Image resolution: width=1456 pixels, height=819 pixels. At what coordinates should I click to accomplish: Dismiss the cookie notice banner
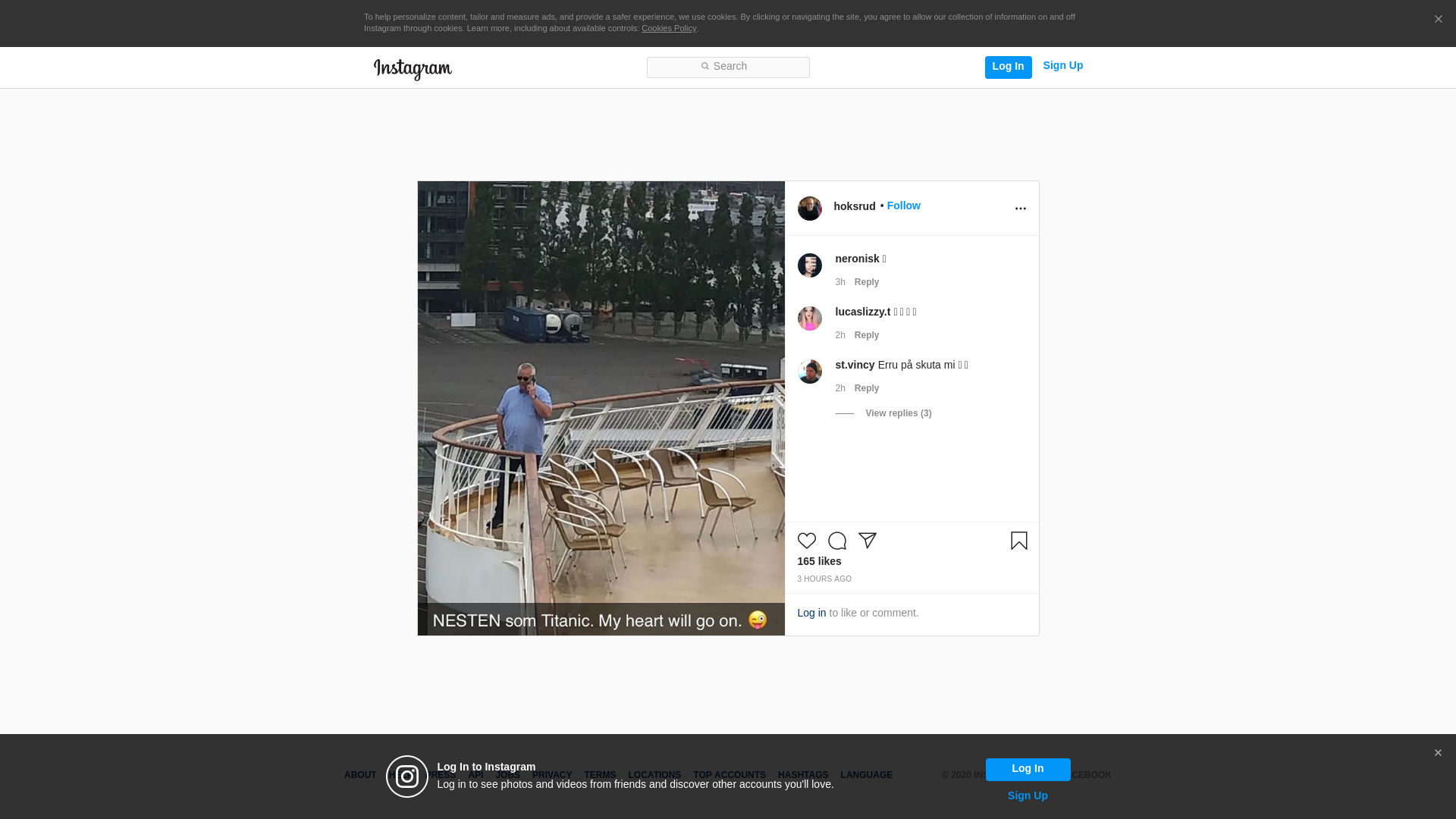[x=1438, y=20]
